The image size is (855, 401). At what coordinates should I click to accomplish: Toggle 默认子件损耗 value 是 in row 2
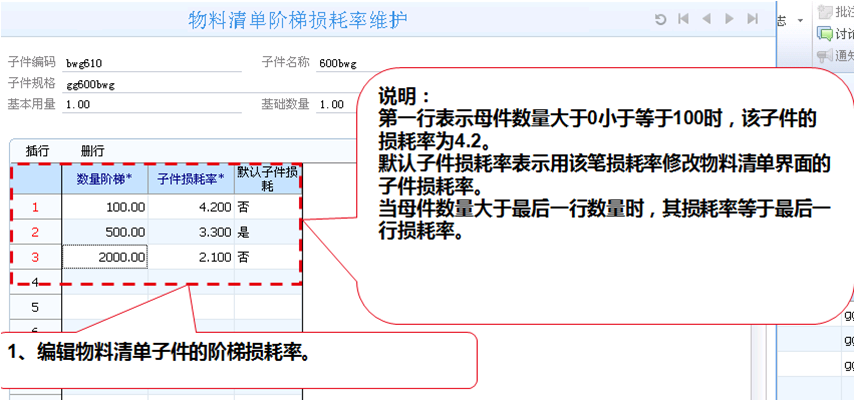(267, 232)
